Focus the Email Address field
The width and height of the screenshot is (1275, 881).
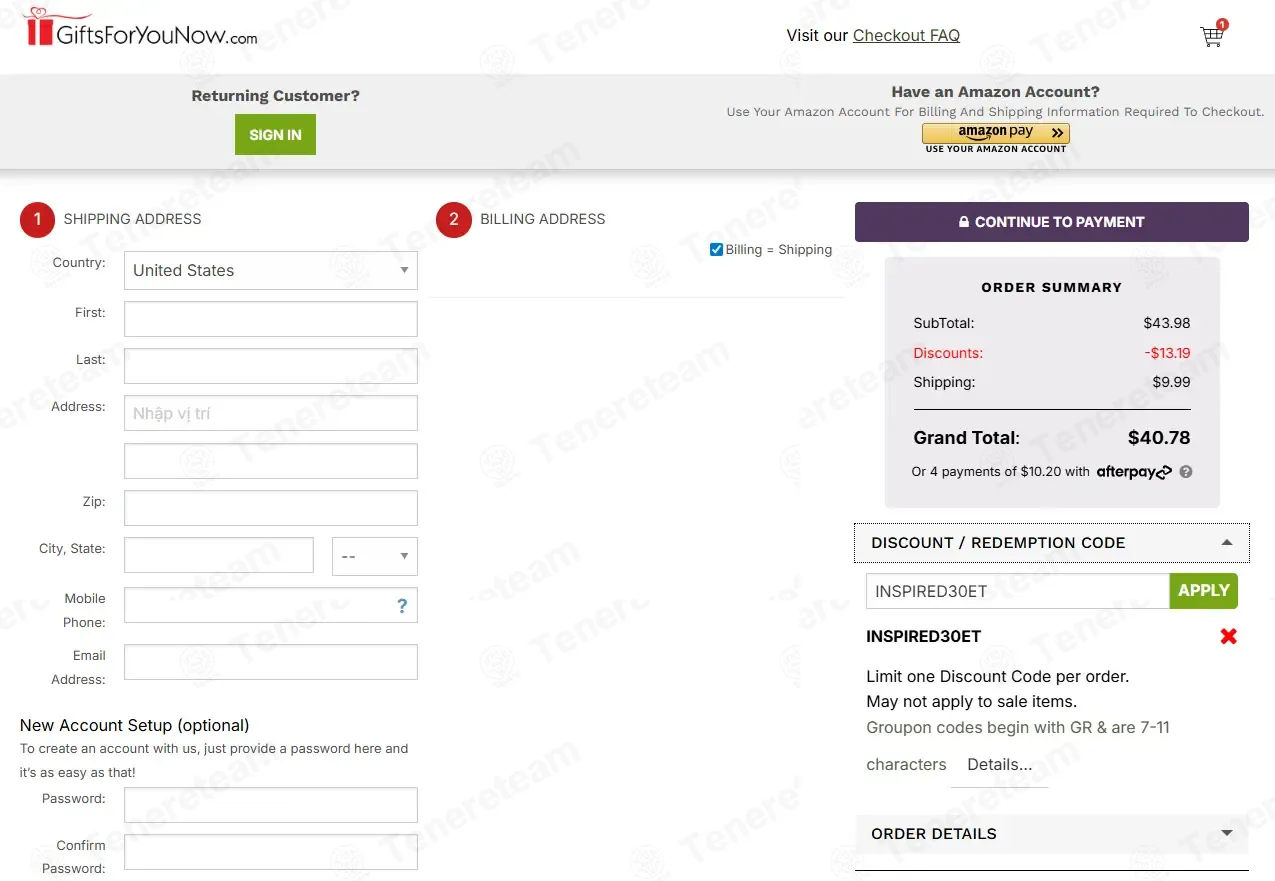click(x=271, y=662)
